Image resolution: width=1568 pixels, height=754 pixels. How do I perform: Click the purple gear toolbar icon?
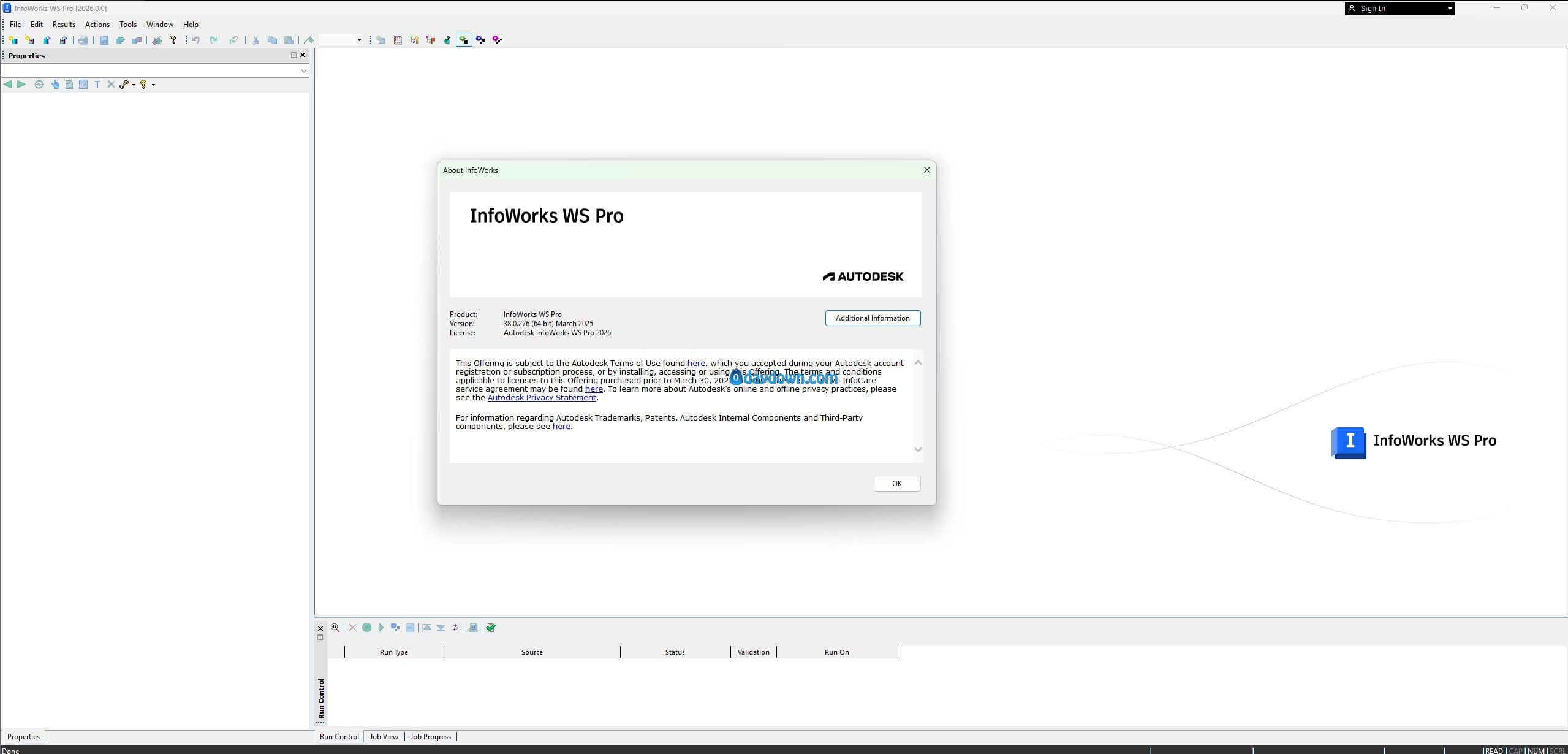[x=497, y=40]
